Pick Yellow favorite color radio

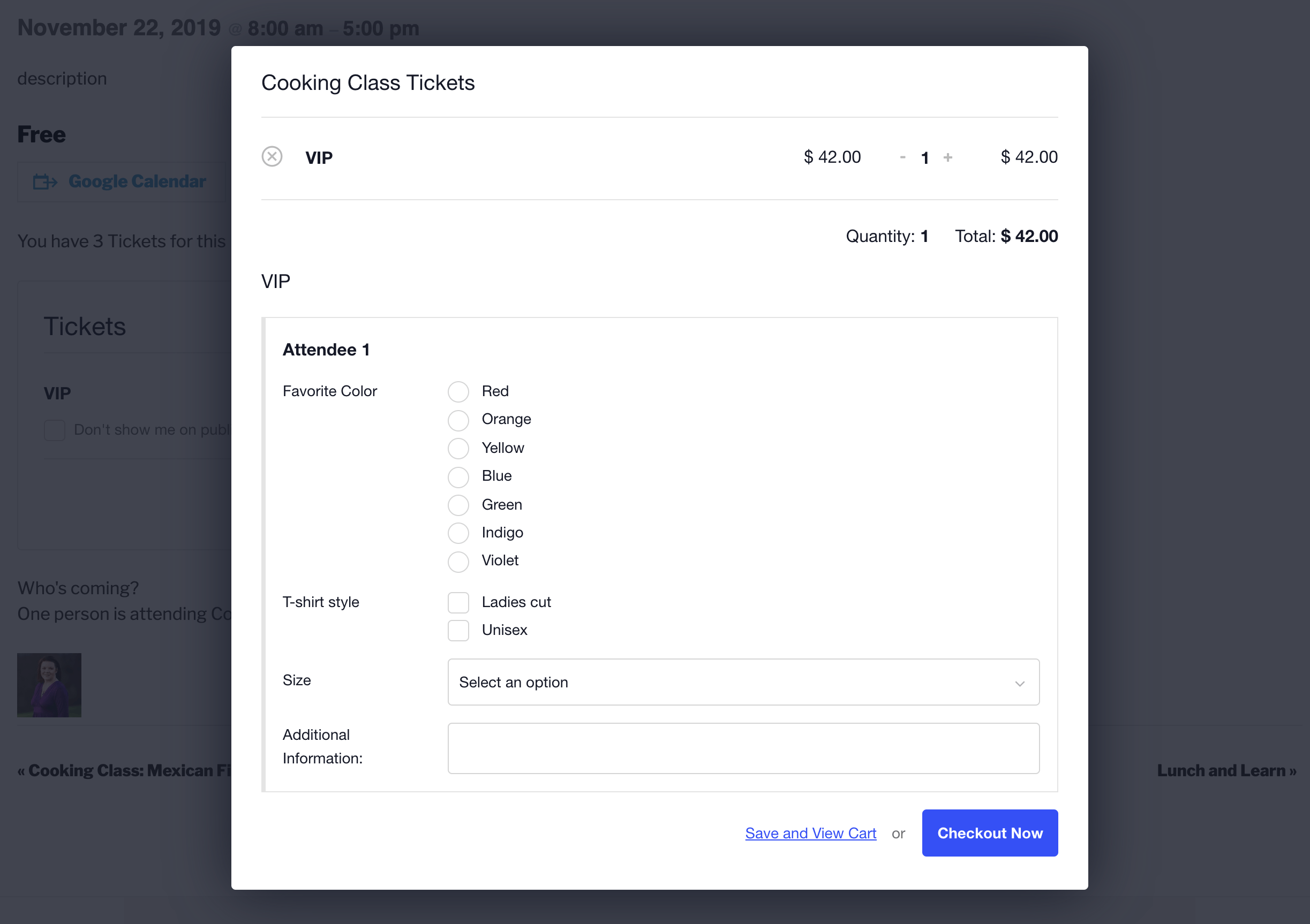(458, 448)
